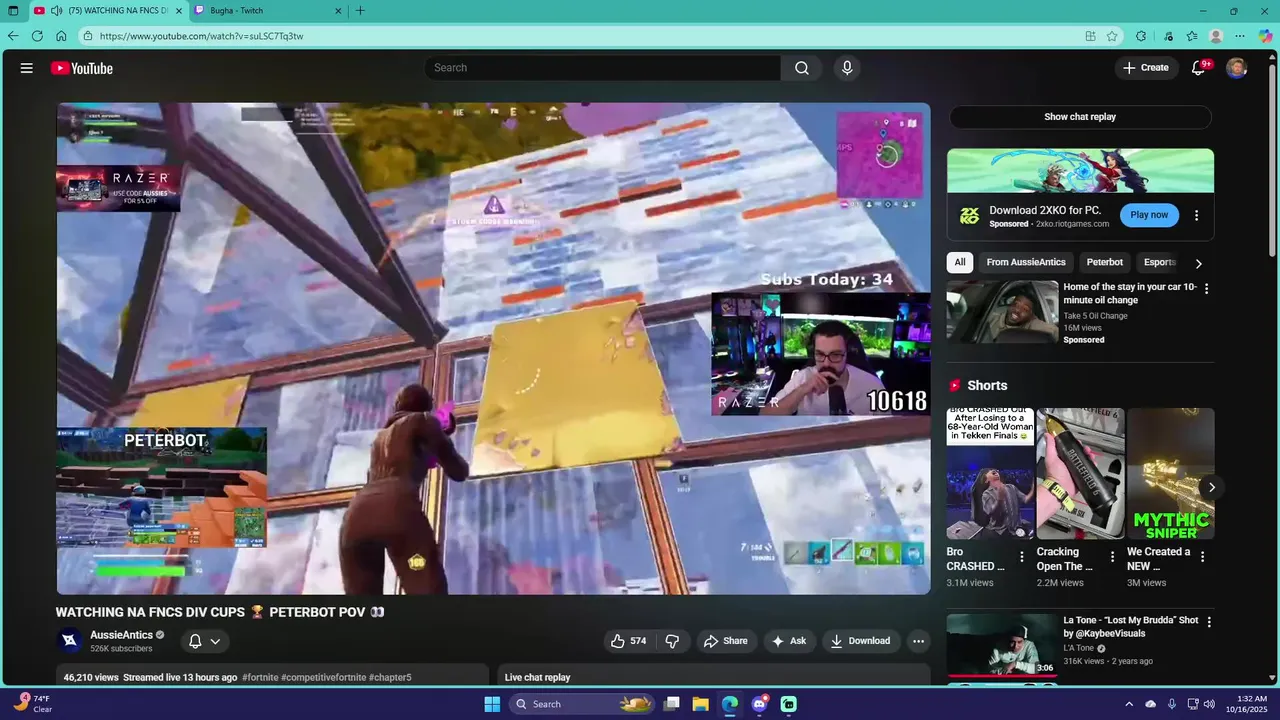
Task: Open options for La Tone video
Action: 1208,622
